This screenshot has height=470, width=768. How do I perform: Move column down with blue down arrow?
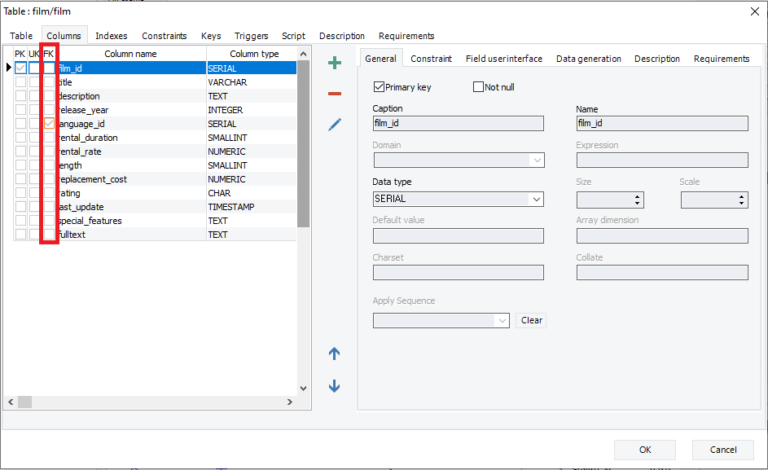tap(334, 386)
